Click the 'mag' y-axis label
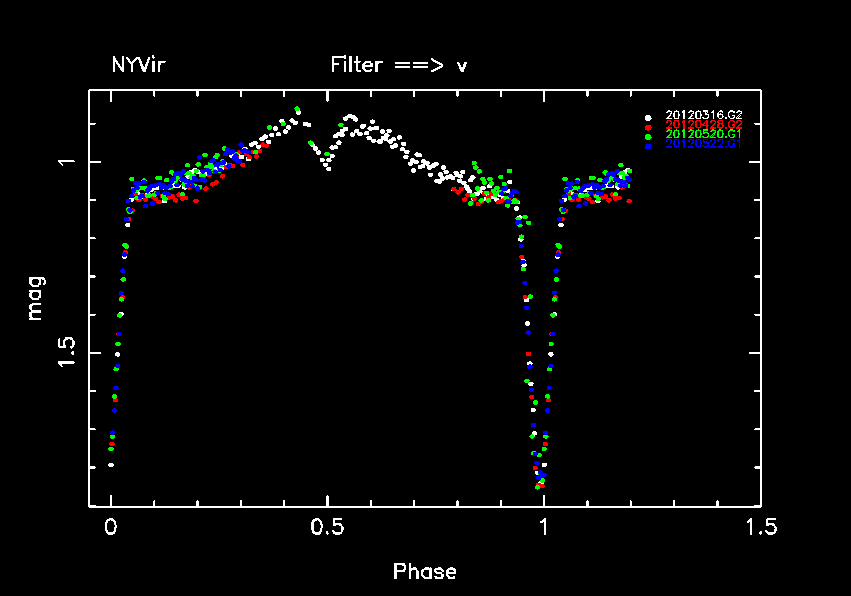Image resolution: width=851 pixels, height=596 pixels. (36, 299)
